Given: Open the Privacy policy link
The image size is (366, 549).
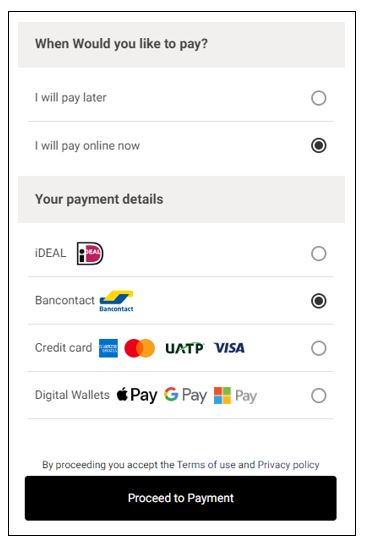Looking at the screenshot, I should tap(288, 465).
